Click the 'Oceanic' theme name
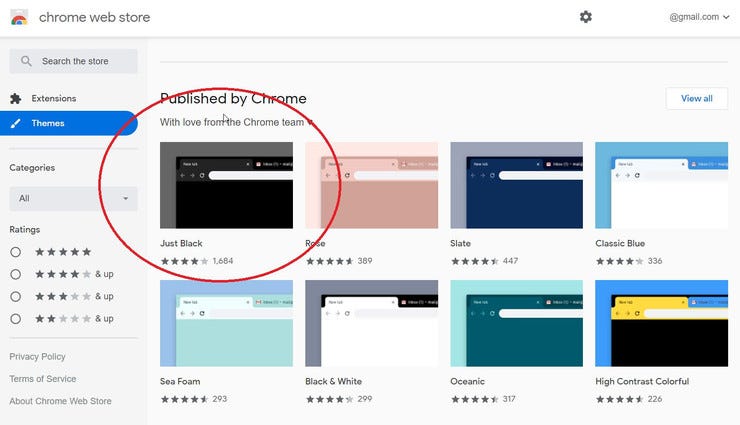 [467, 381]
